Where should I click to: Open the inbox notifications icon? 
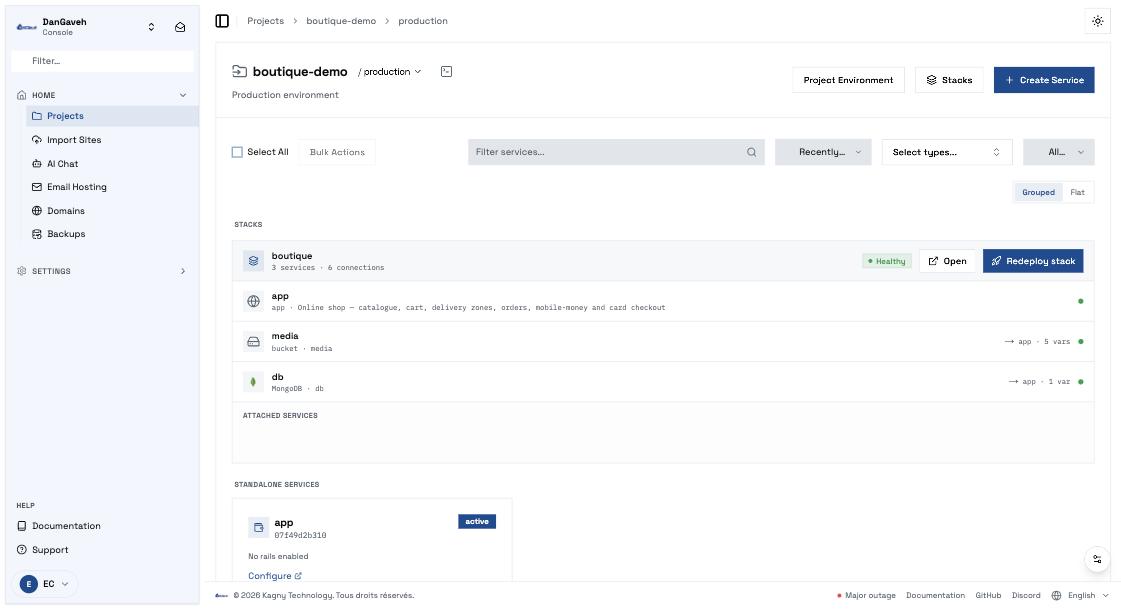click(180, 27)
